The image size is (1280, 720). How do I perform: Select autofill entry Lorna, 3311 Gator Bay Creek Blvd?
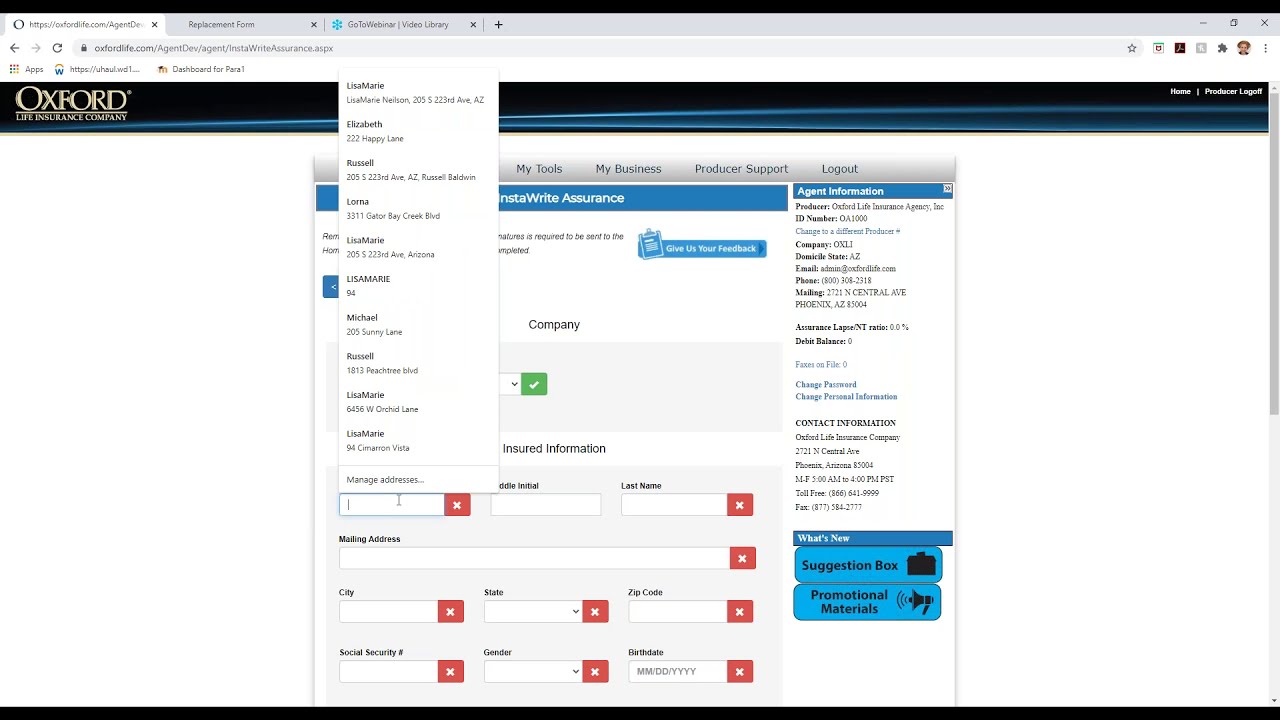[x=418, y=208]
